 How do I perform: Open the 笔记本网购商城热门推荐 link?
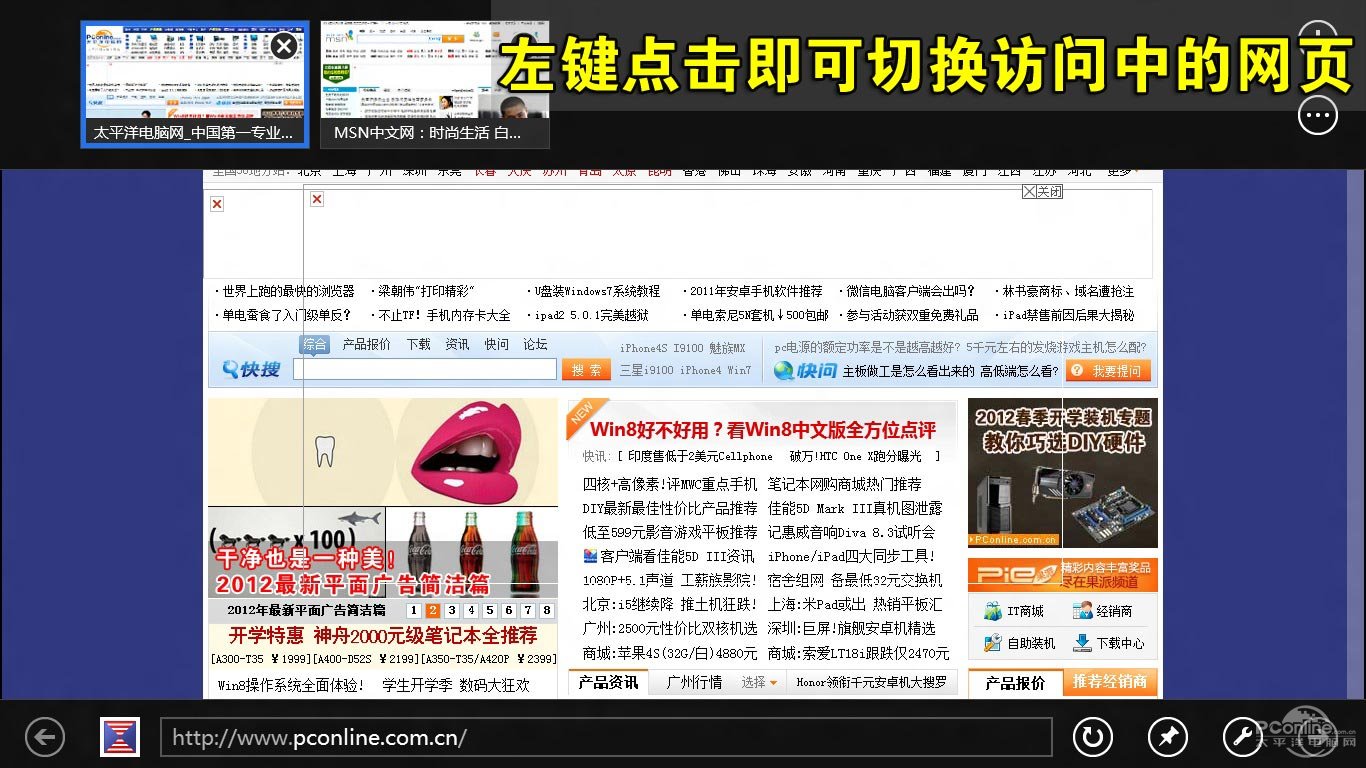coord(845,484)
